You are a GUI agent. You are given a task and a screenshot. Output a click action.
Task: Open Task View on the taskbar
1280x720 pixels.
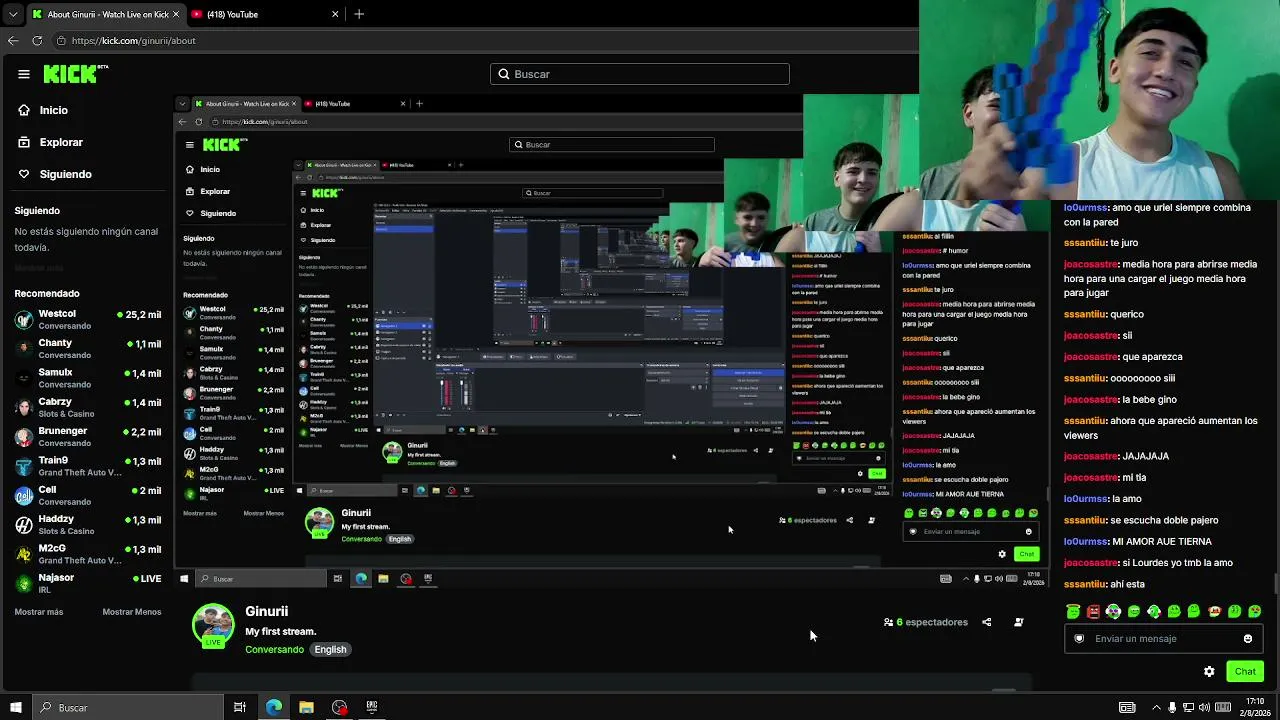point(240,707)
